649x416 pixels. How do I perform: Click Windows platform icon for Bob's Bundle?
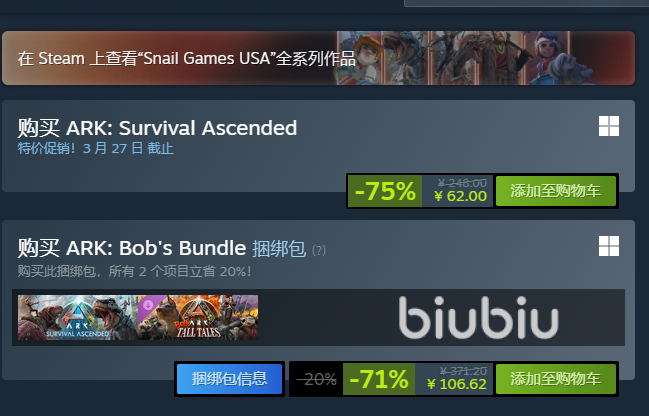[x=609, y=246]
